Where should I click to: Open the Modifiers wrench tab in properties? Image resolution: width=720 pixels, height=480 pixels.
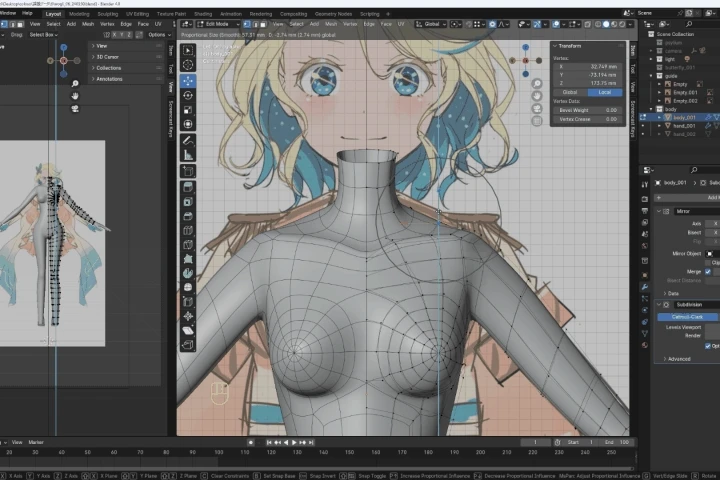click(645, 287)
